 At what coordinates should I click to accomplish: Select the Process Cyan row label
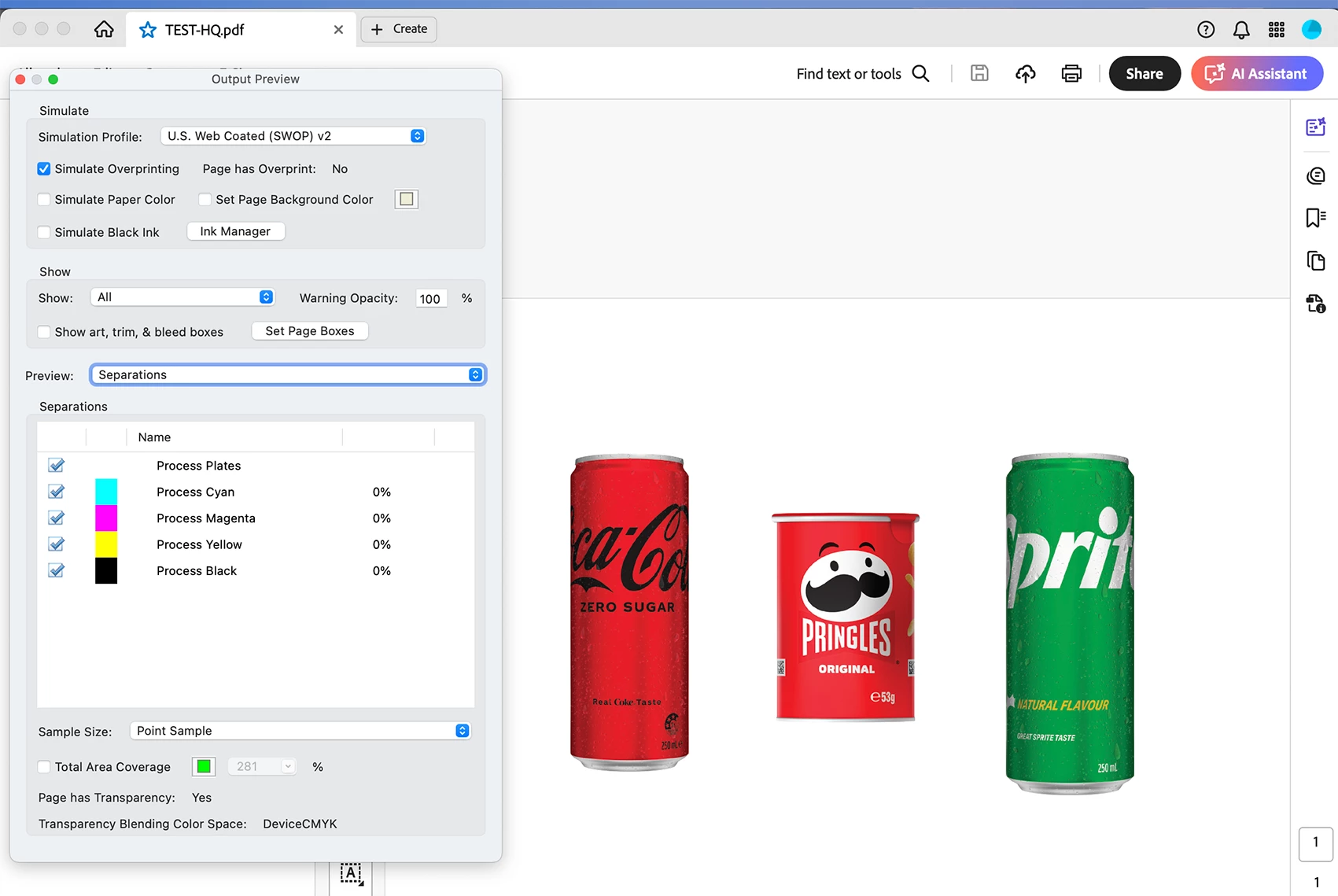195,492
